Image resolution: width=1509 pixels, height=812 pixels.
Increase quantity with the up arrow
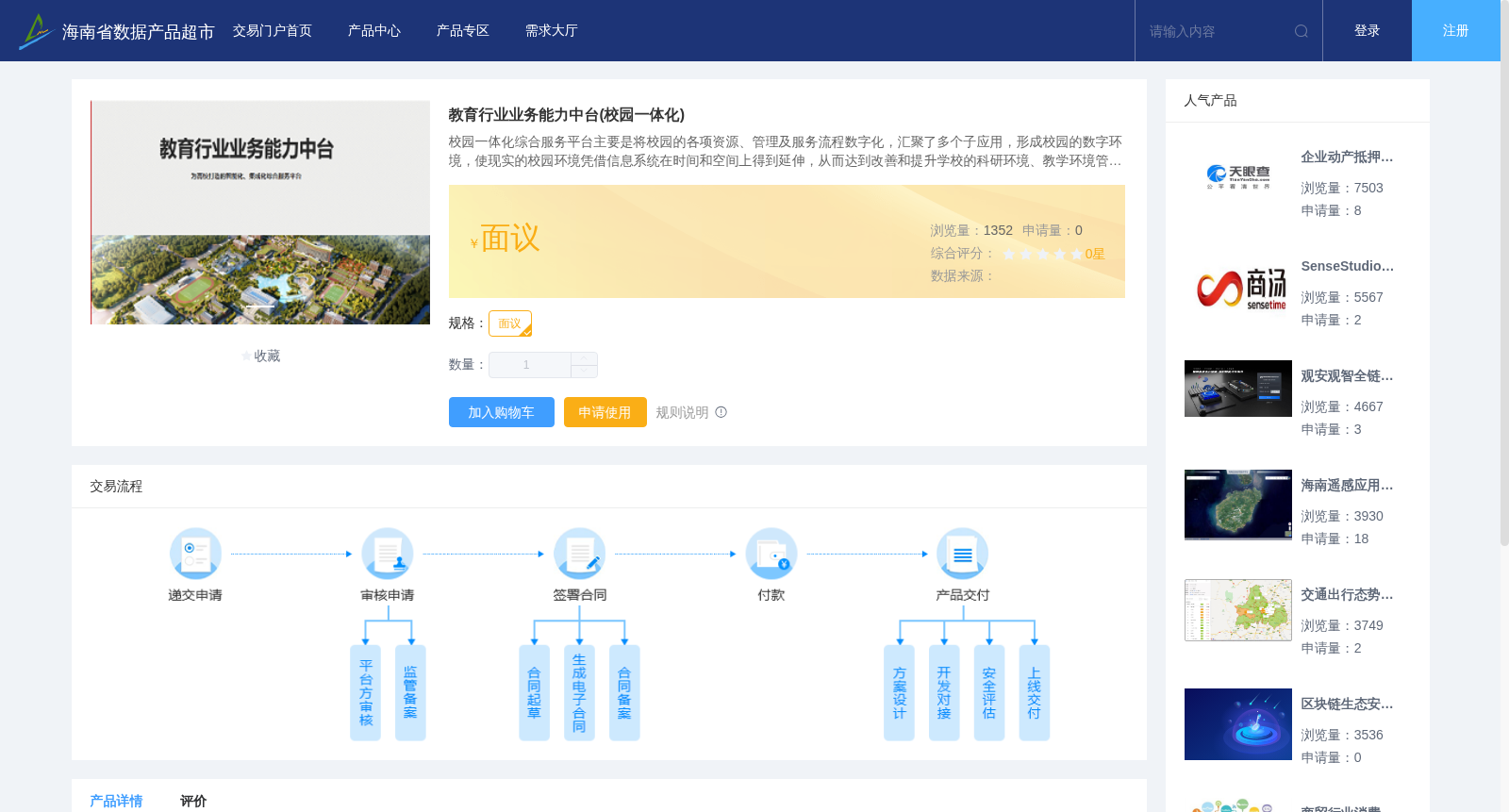click(x=584, y=358)
